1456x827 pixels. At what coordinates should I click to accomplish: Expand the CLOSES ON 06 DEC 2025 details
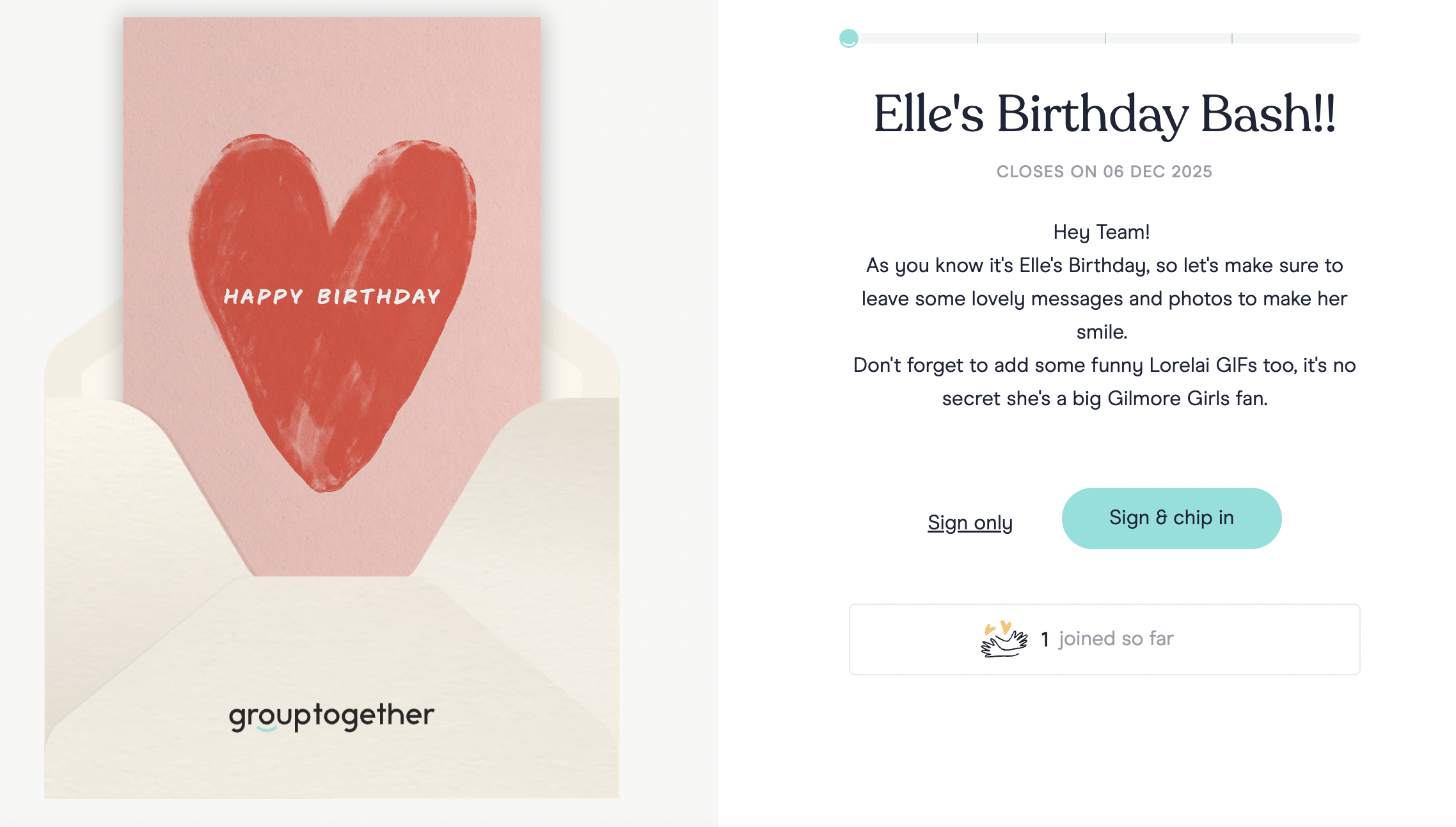(x=1104, y=171)
